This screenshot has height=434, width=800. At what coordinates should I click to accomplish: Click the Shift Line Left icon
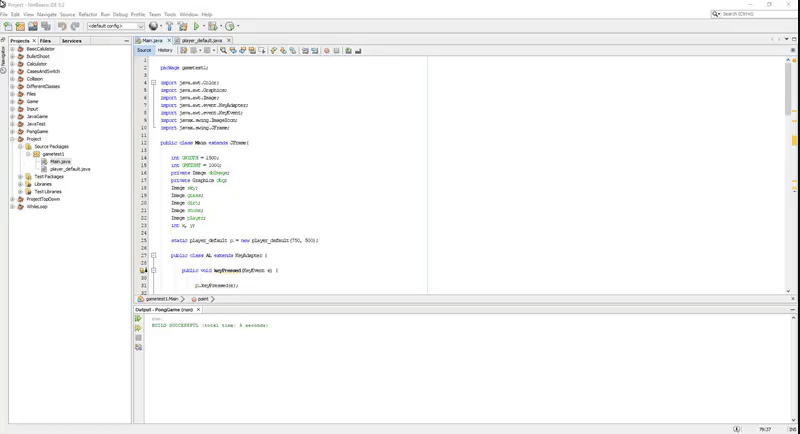click(305, 50)
